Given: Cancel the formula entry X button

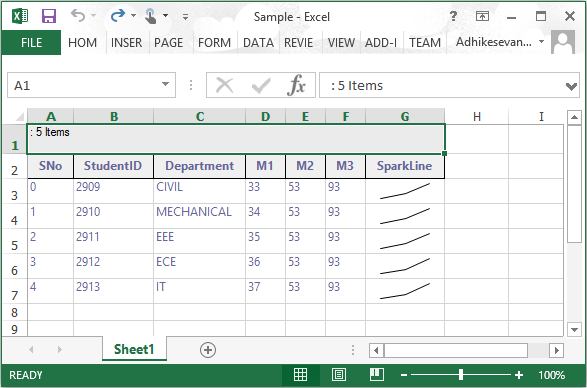Looking at the screenshot, I should pyautogui.click(x=225, y=85).
